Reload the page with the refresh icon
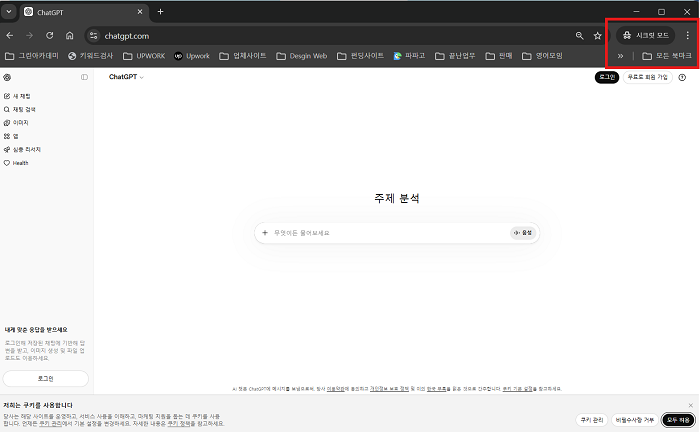Viewport: 700px width, 432px height. tap(50, 36)
